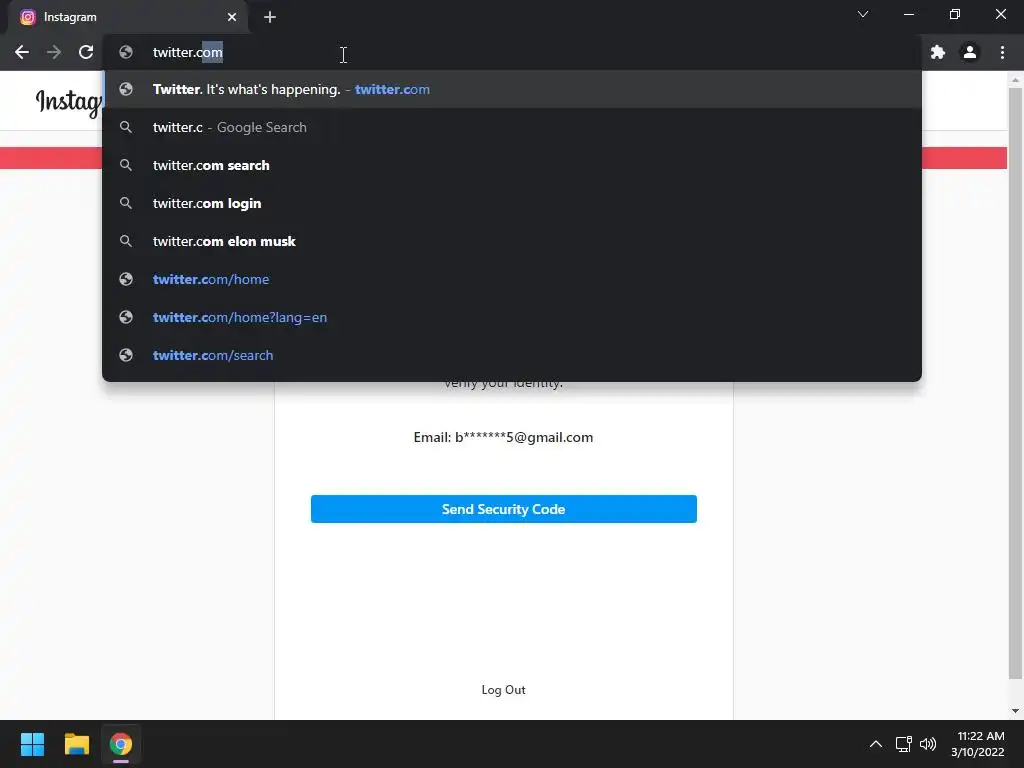
Task: Click the volume speaker icon in tray
Action: 927,744
